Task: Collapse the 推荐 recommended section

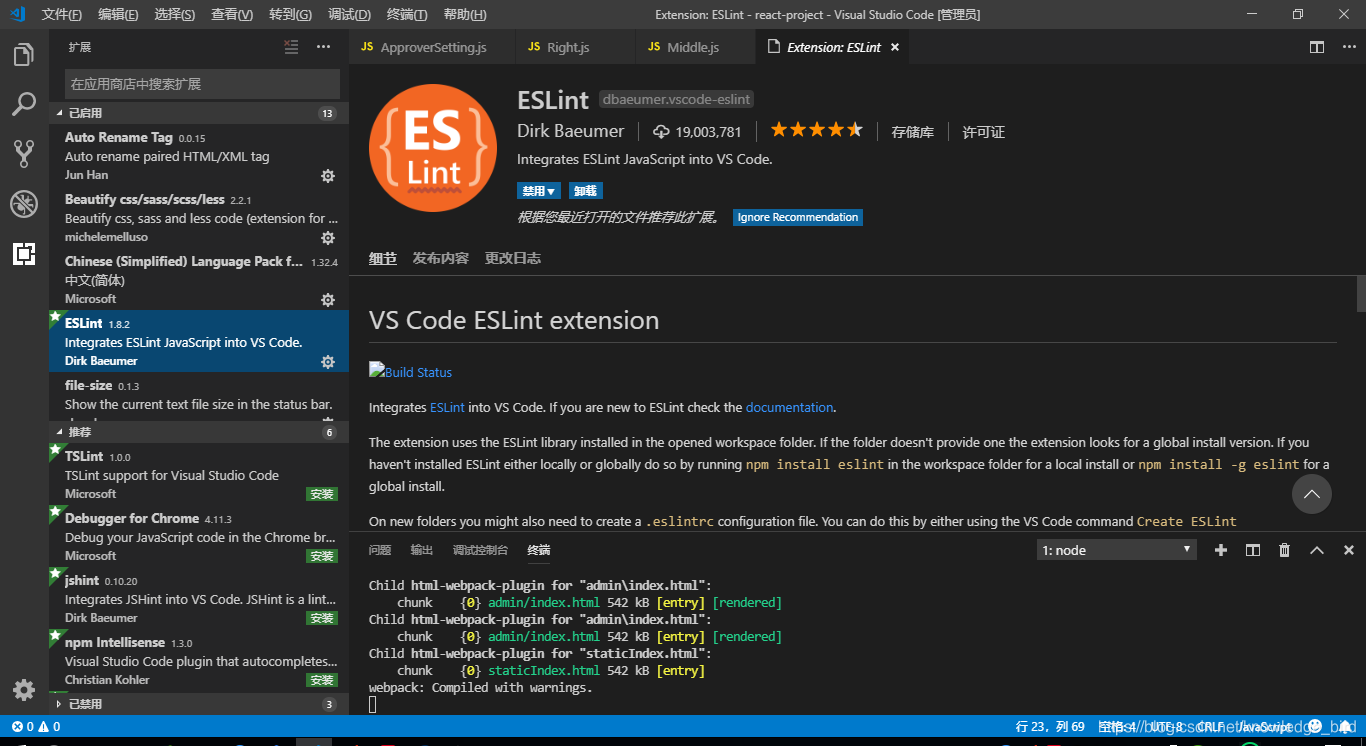Action: pos(199,432)
